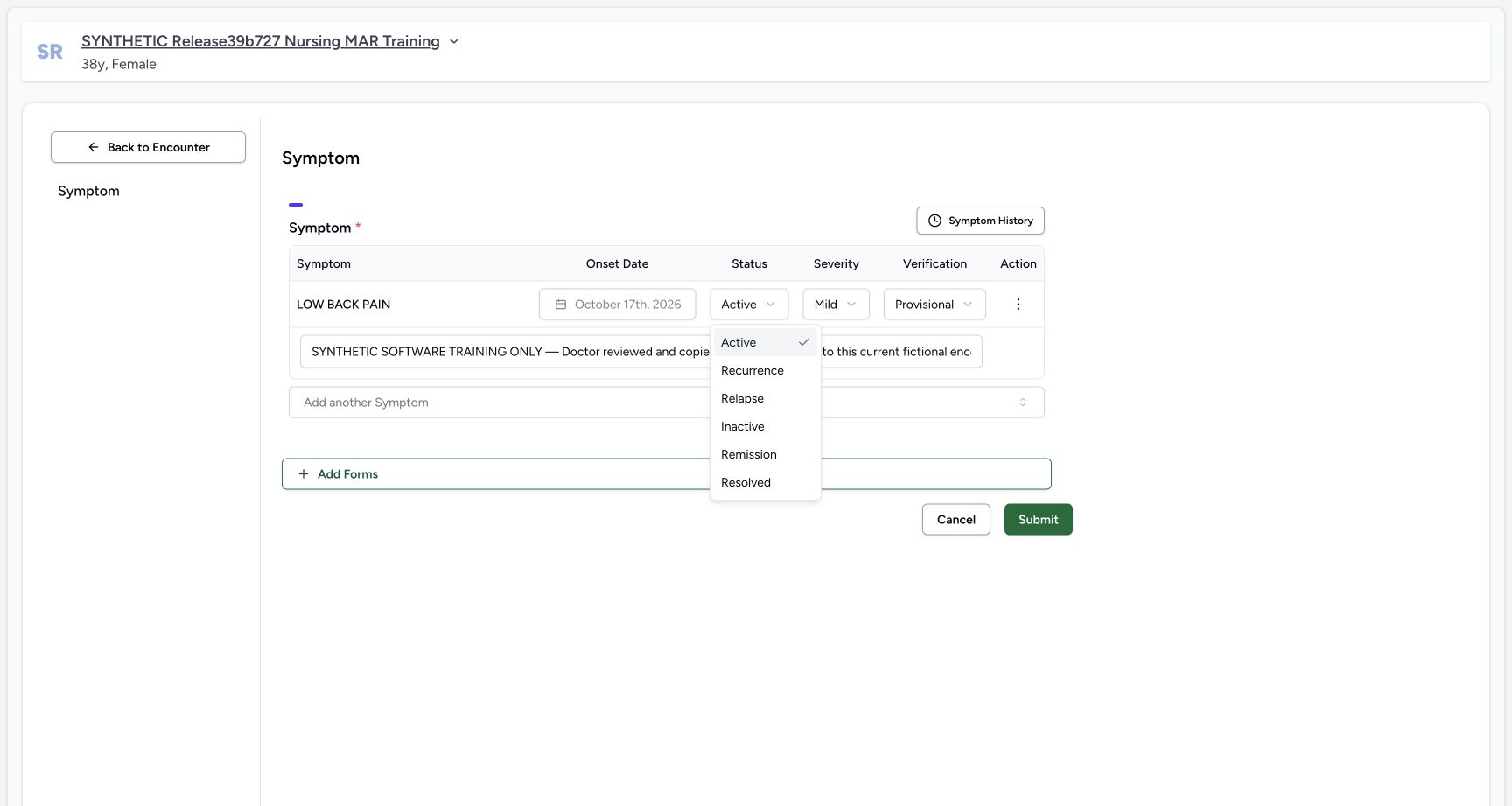Image resolution: width=1512 pixels, height=806 pixels.
Task: Choose Active in the status list
Action: pos(766,342)
